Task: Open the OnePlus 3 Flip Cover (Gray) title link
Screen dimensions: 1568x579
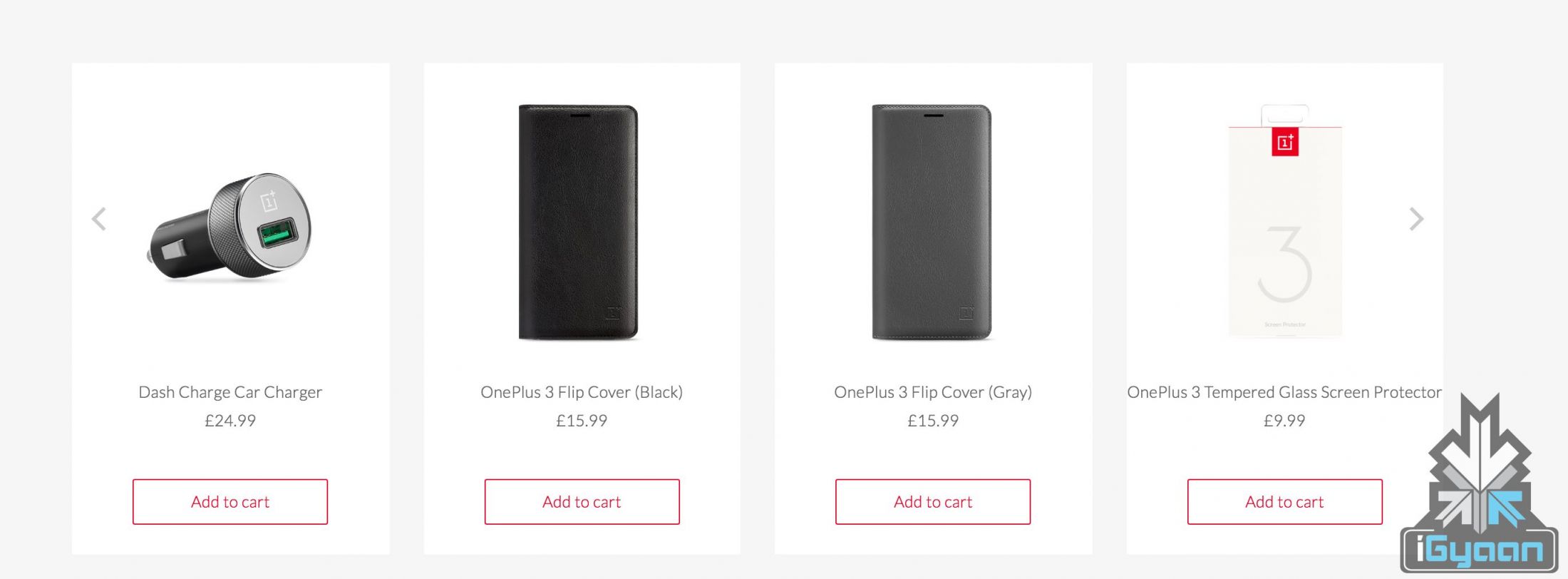Action: click(933, 392)
